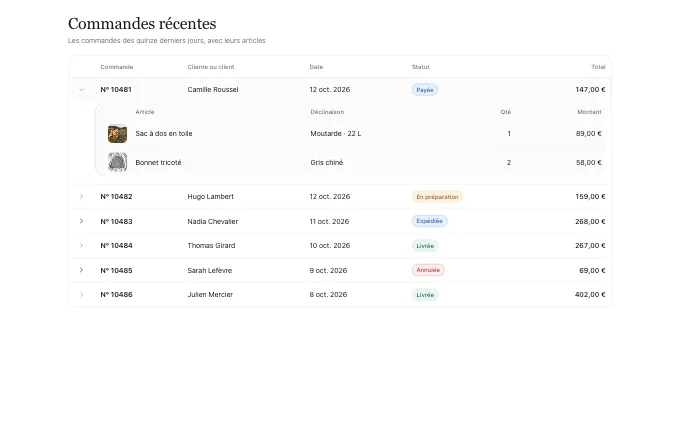Click the Déclinaison sub-table header
The width and height of the screenshot is (680, 425).
(x=327, y=112)
